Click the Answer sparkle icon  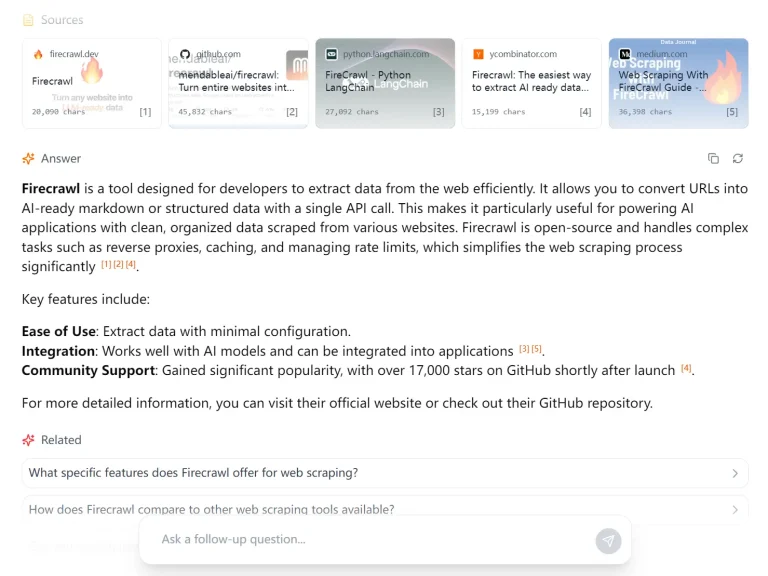28,158
